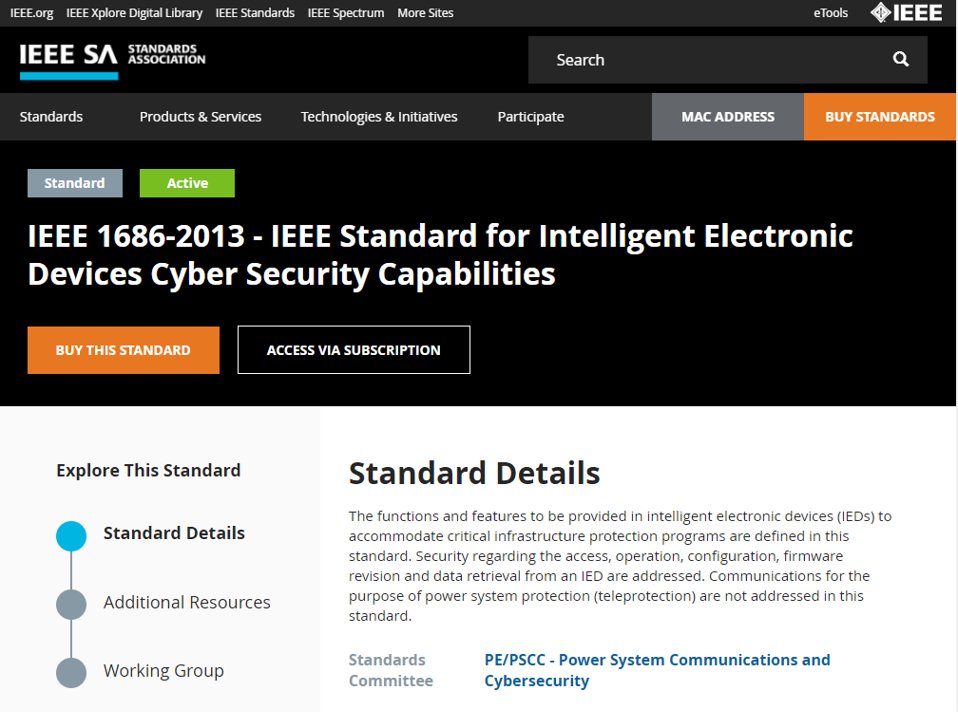Visit IEEE Standards top link
This screenshot has width=958, height=712.
pyautogui.click(x=255, y=13)
